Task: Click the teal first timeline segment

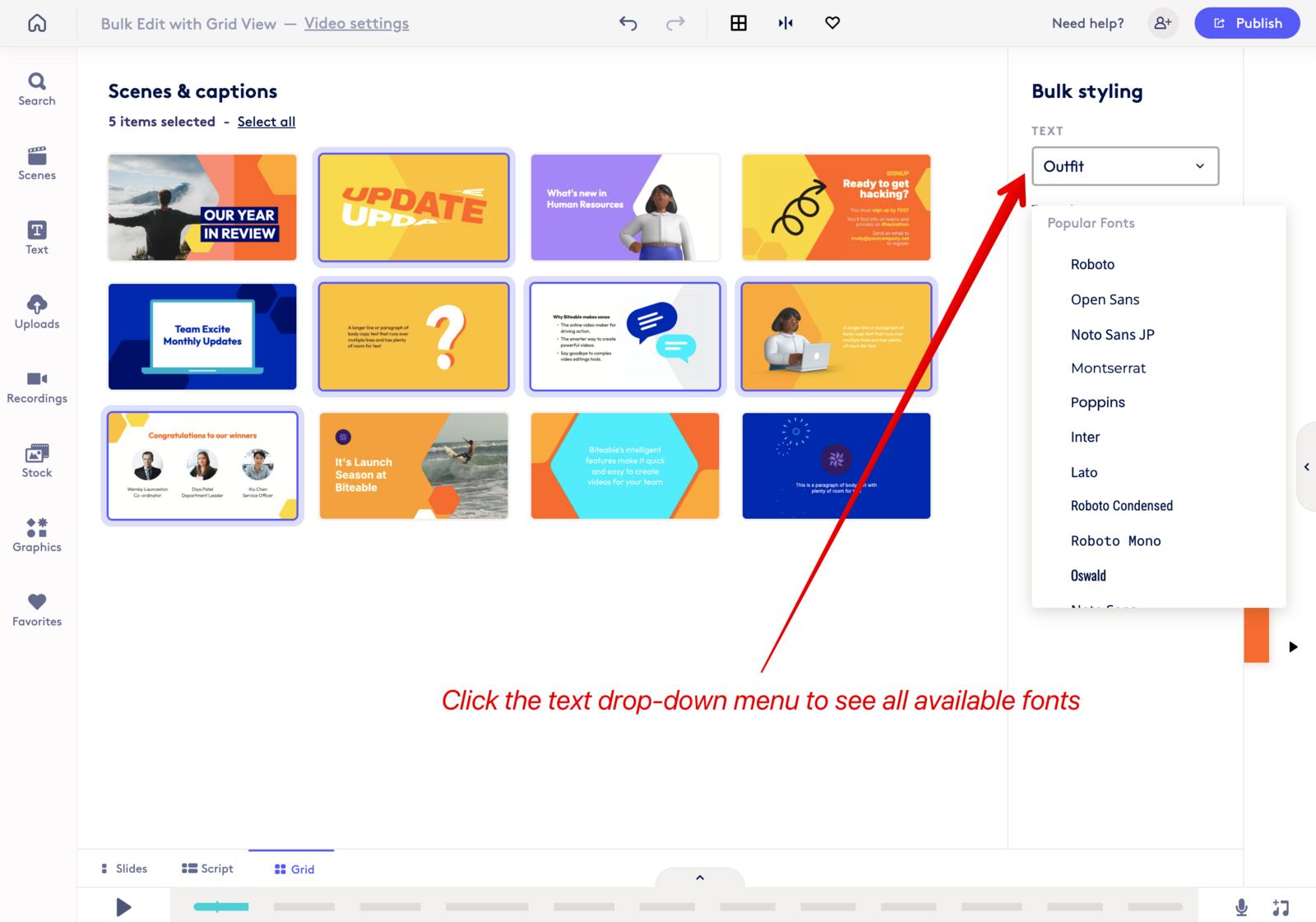Action: (x=221, y=906)
